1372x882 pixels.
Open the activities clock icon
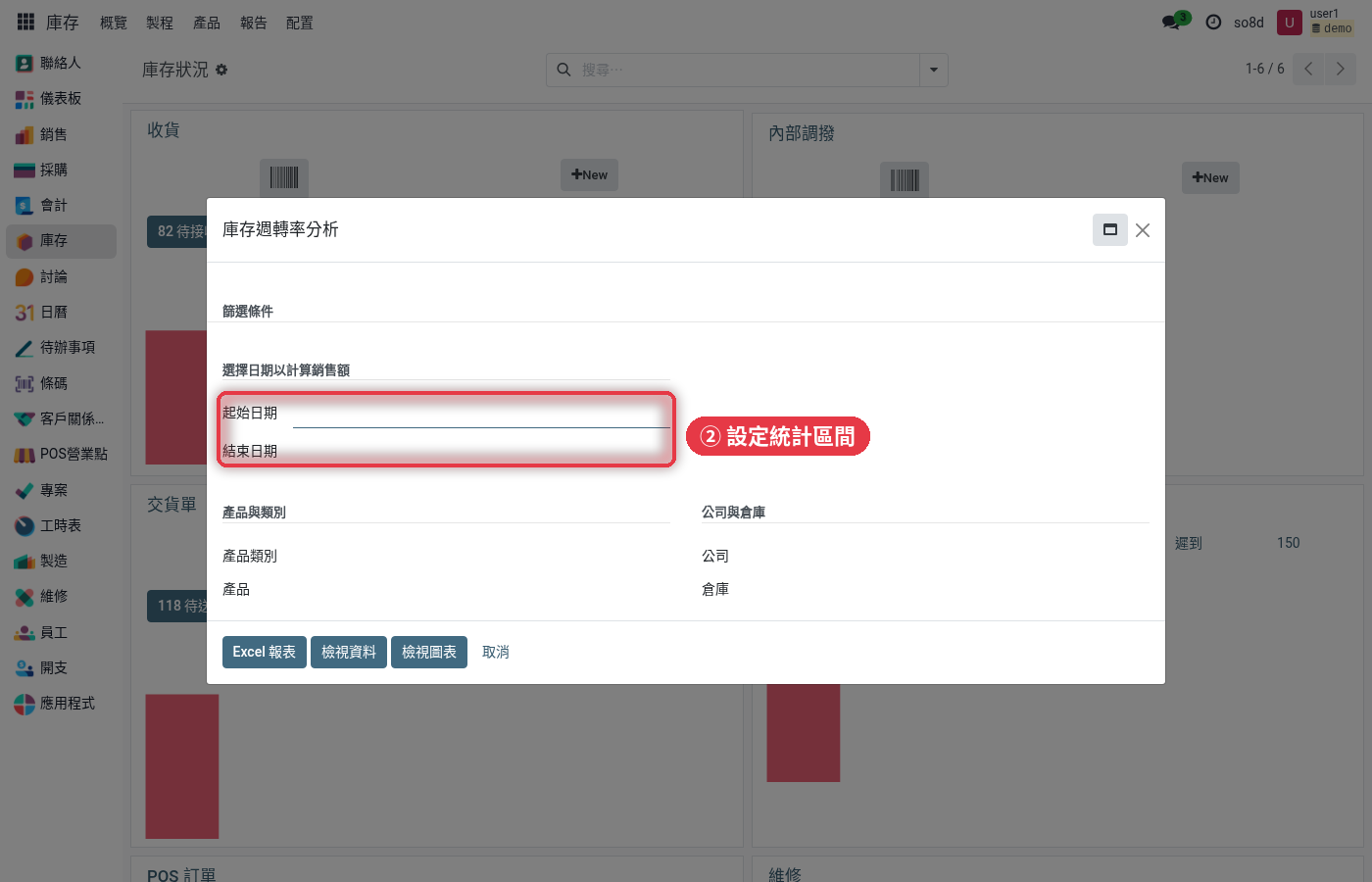pyautogui.click(x=1213, y=22)
